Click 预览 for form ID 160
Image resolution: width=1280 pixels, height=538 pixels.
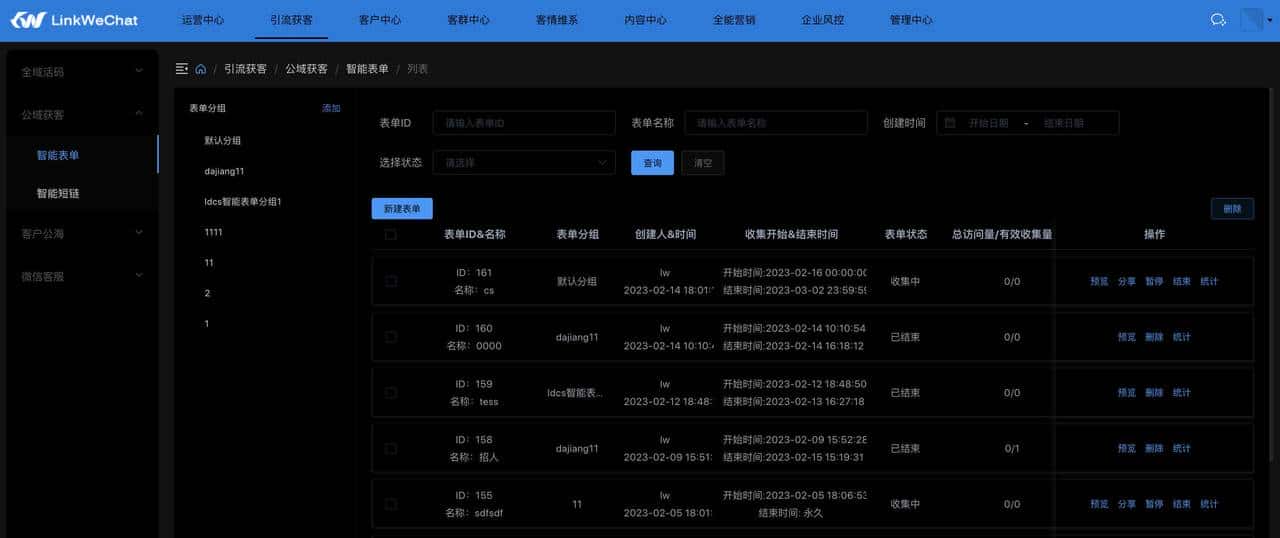point(1127,338)
